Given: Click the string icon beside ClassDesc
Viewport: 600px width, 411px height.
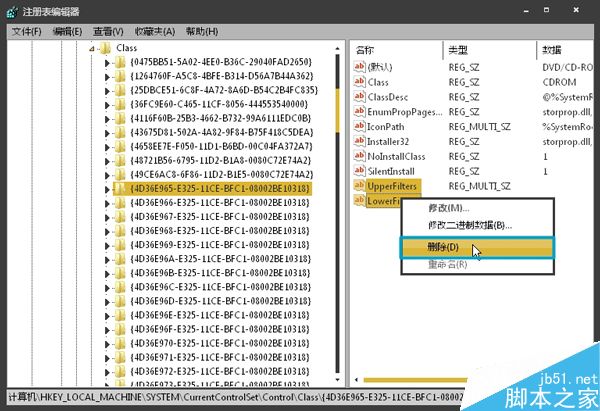Looking at the screenshot, I should pos(359,96).
